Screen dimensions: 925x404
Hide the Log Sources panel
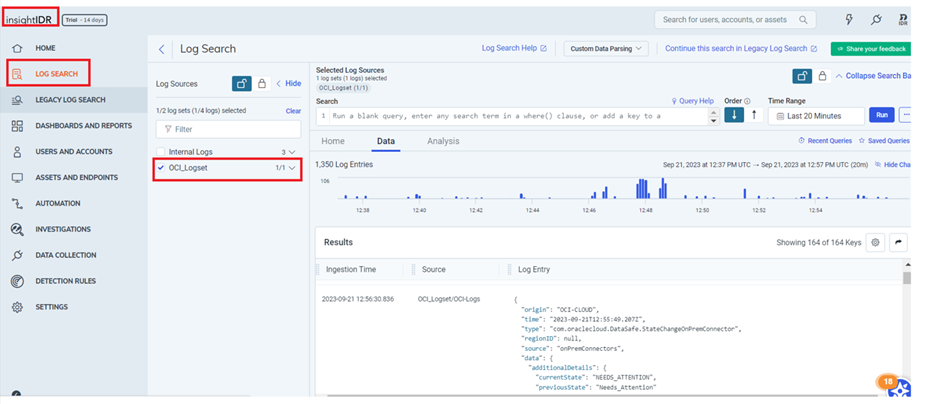coord(288,84)
